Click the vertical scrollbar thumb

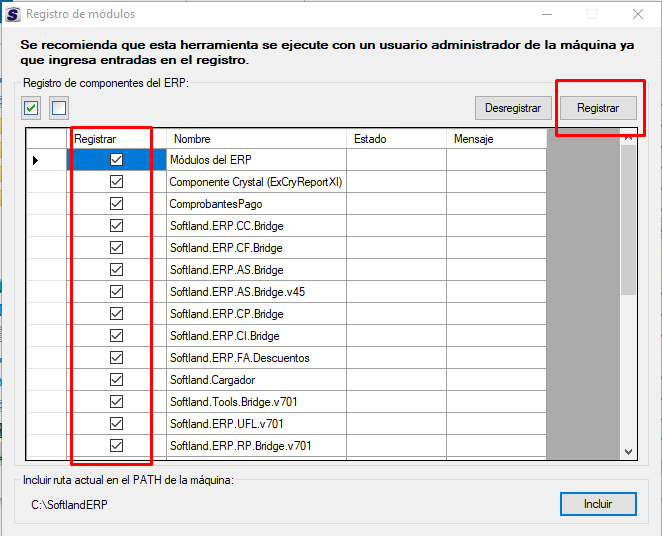point(628,220)
